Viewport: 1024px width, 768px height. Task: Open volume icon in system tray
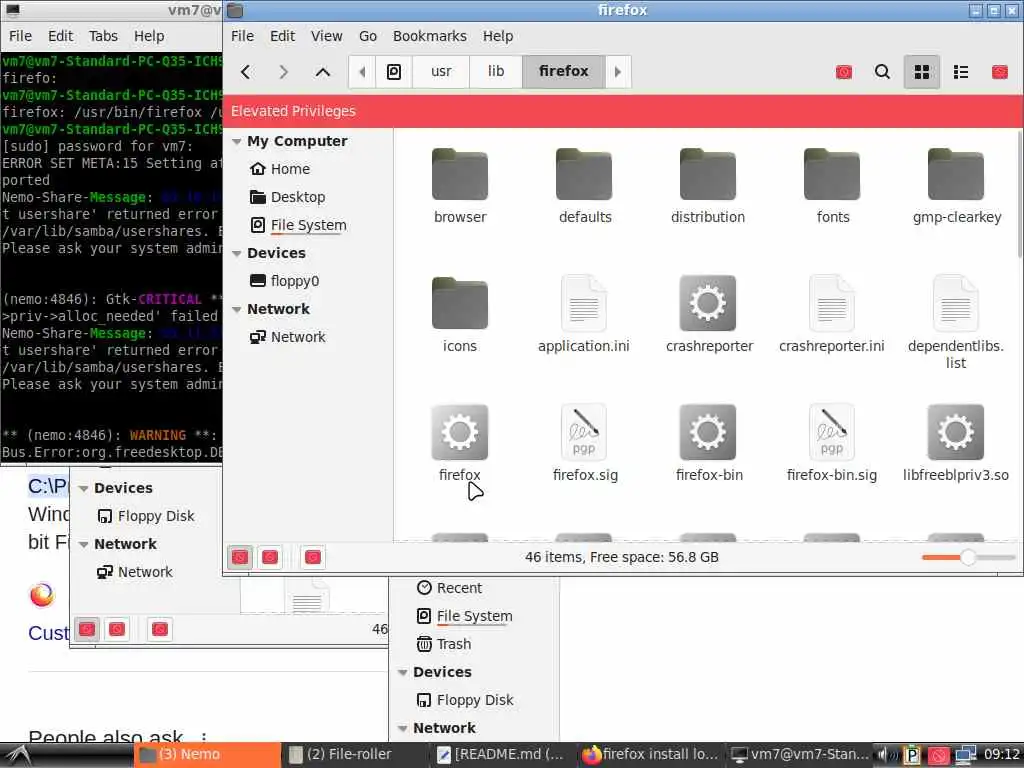click(x=885, y=756)
